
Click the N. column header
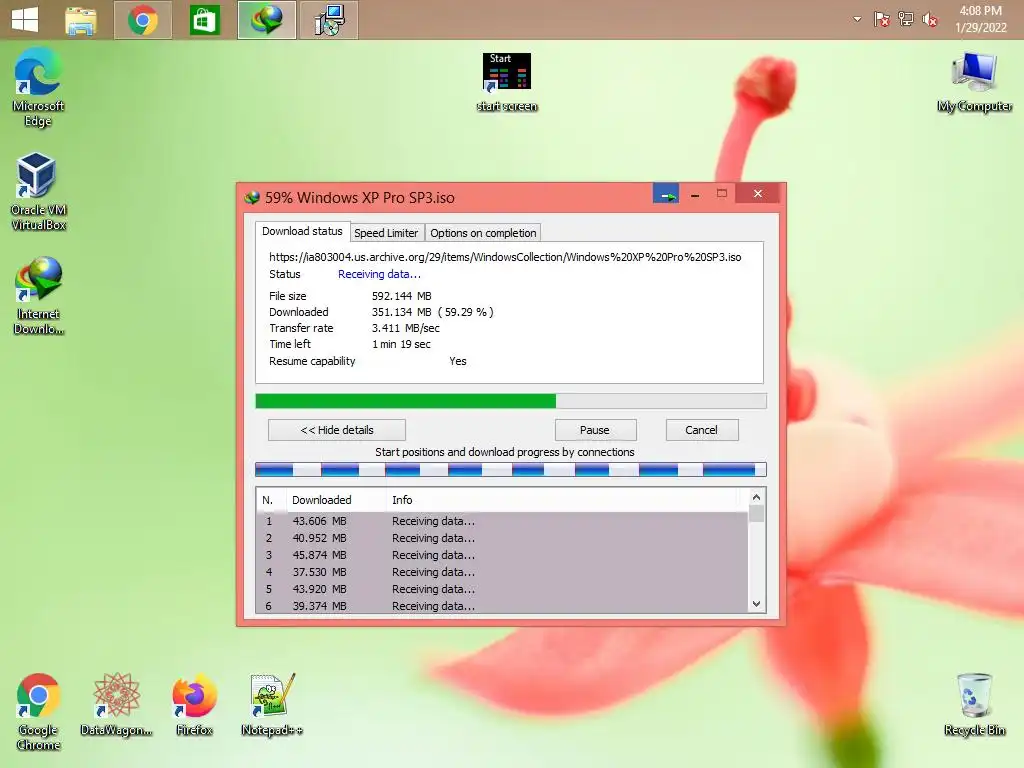point(271,500)
